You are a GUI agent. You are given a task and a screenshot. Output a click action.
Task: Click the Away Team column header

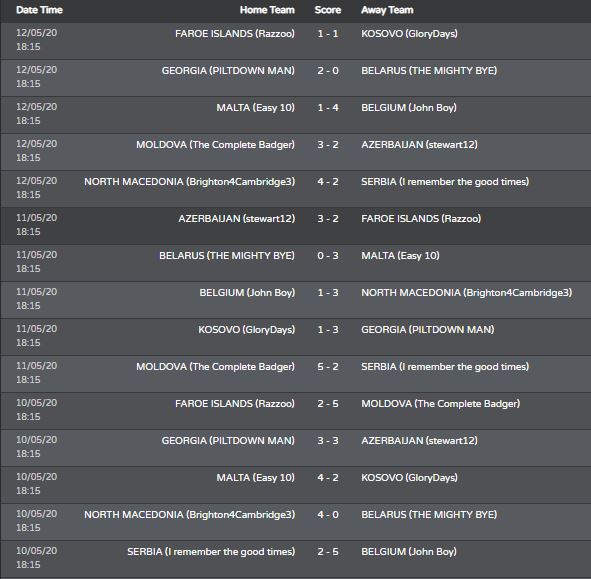pyautogui.click(x=387, y=10)
